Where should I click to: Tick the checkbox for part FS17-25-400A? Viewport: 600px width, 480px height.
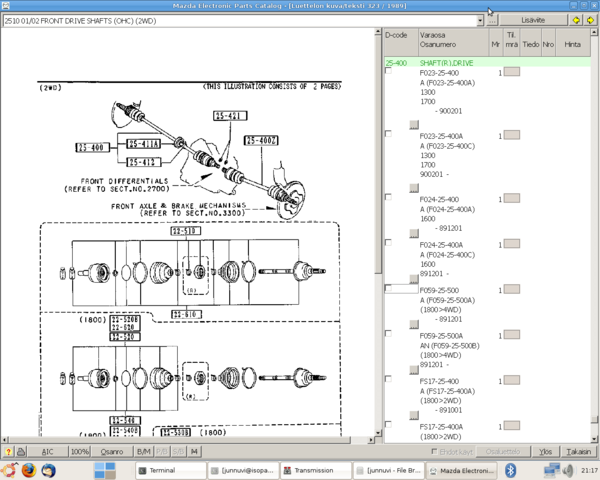[x=388, y=424]
